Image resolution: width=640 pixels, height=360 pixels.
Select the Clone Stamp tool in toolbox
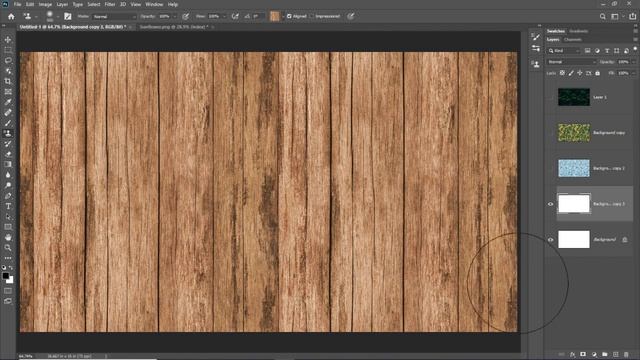[8, 133]
